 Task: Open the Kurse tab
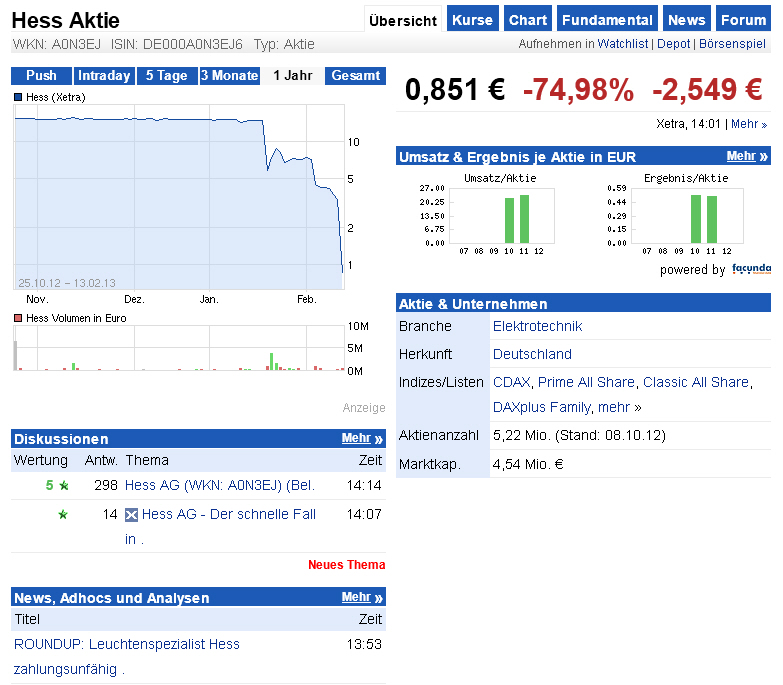tap(472, 19)
